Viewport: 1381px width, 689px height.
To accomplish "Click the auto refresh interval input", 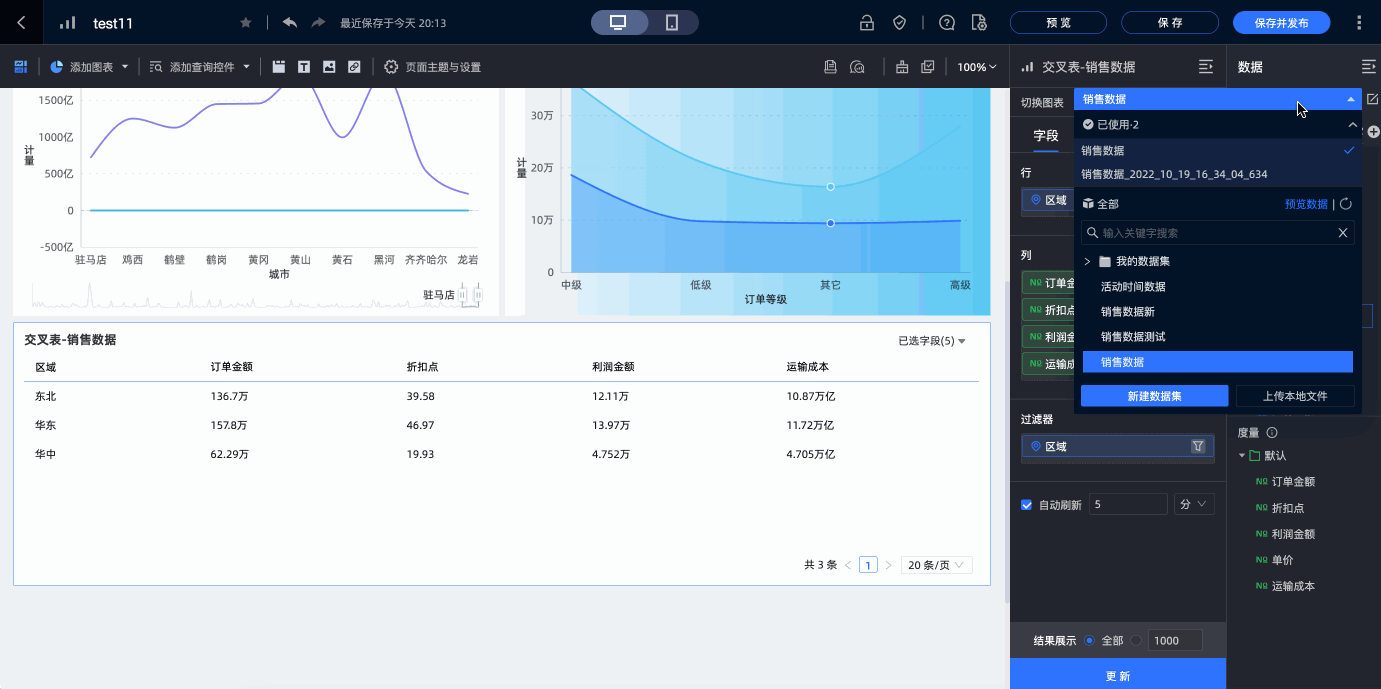I will (x=1127, y=505).
